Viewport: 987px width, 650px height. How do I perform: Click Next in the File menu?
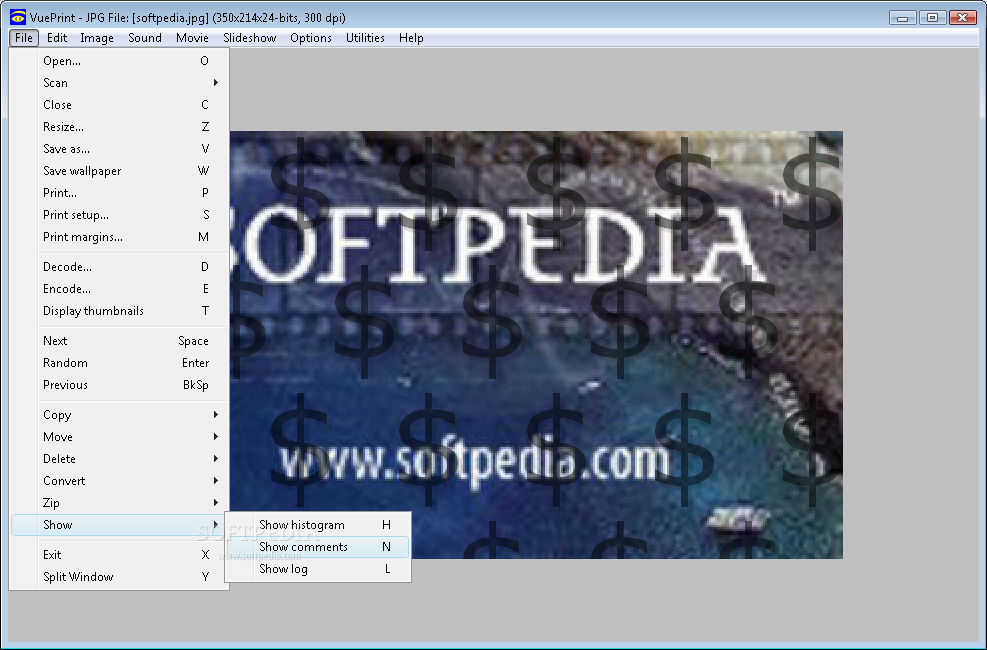coord(120,341)
